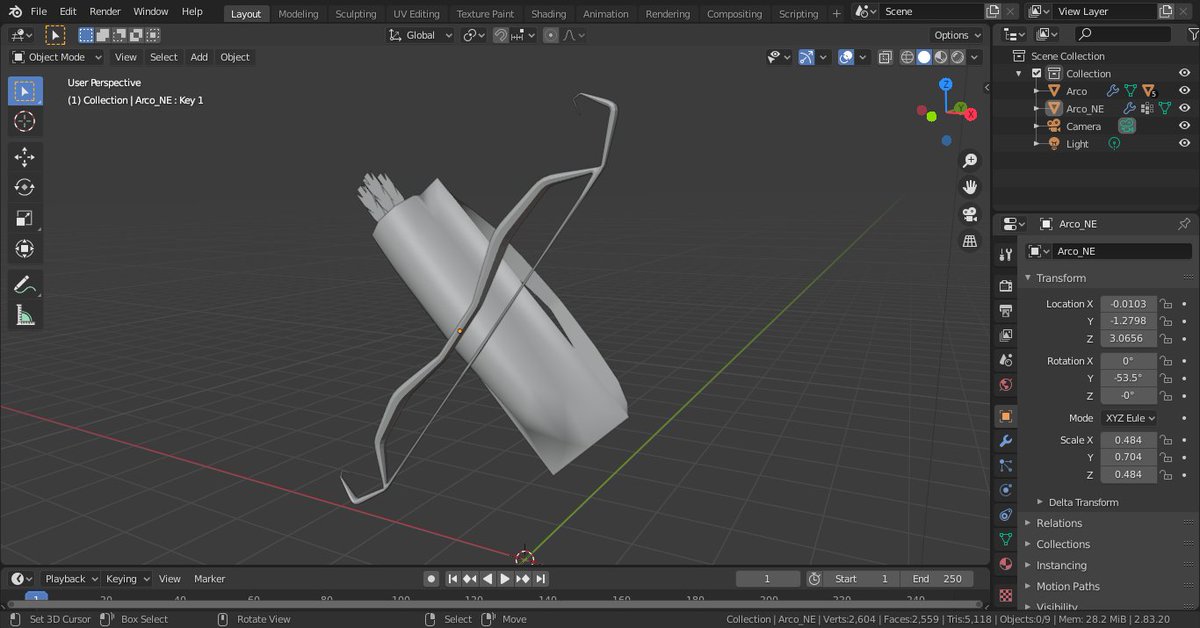Uncheck the Collection checkbox in the outliner
Viewport: 1200px width, 628px height.
click(1037, 73)
